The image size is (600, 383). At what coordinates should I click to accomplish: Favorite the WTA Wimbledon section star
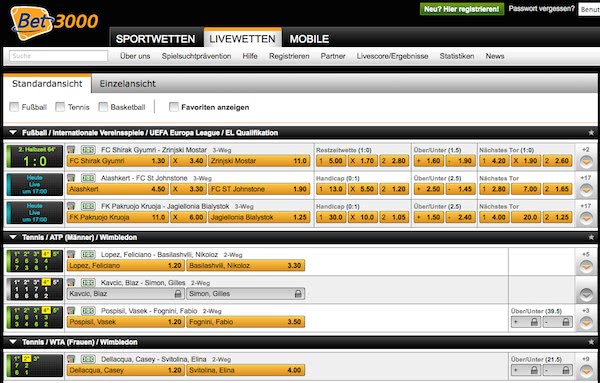point(591,342)
